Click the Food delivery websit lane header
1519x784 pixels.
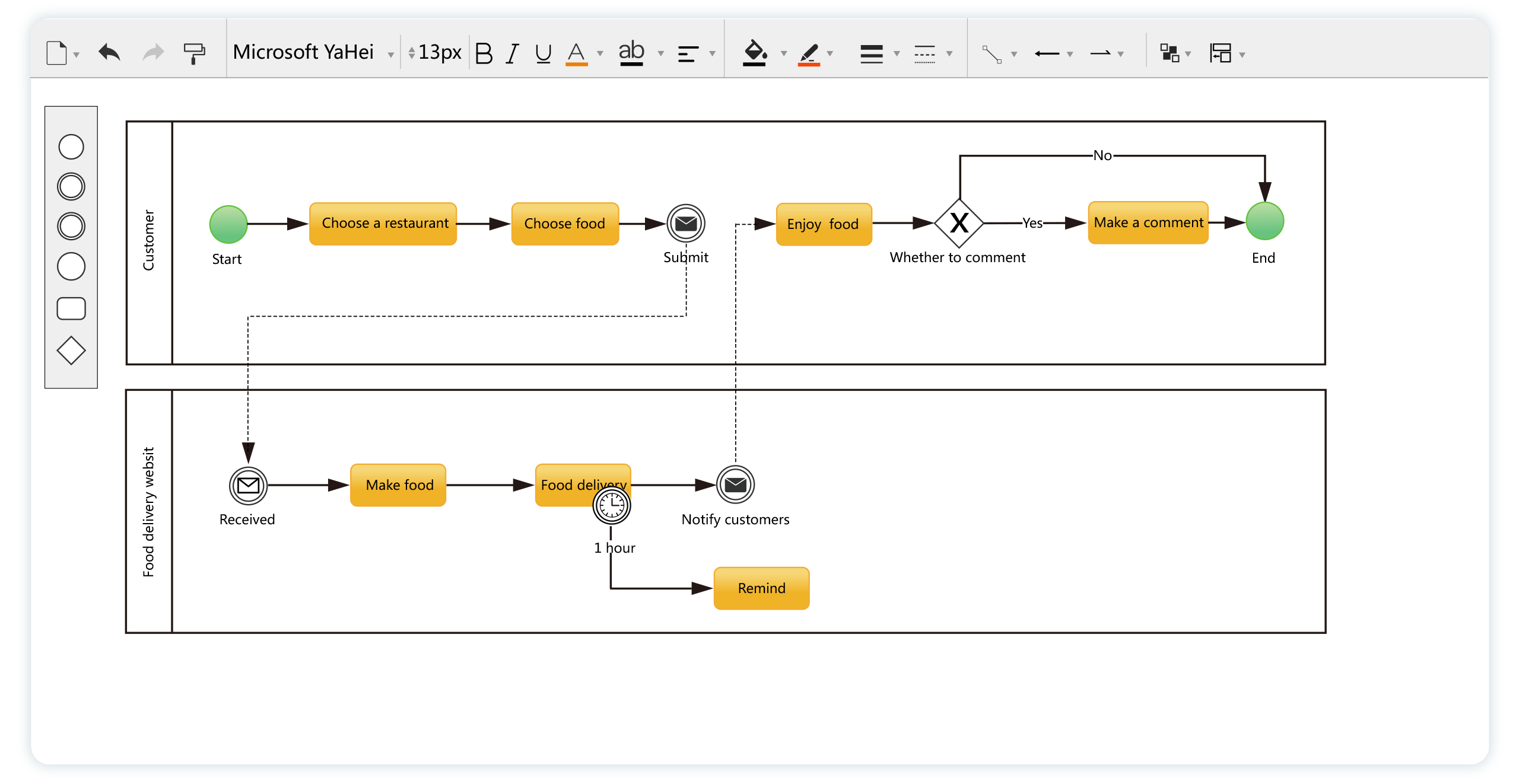pos(150,511)
